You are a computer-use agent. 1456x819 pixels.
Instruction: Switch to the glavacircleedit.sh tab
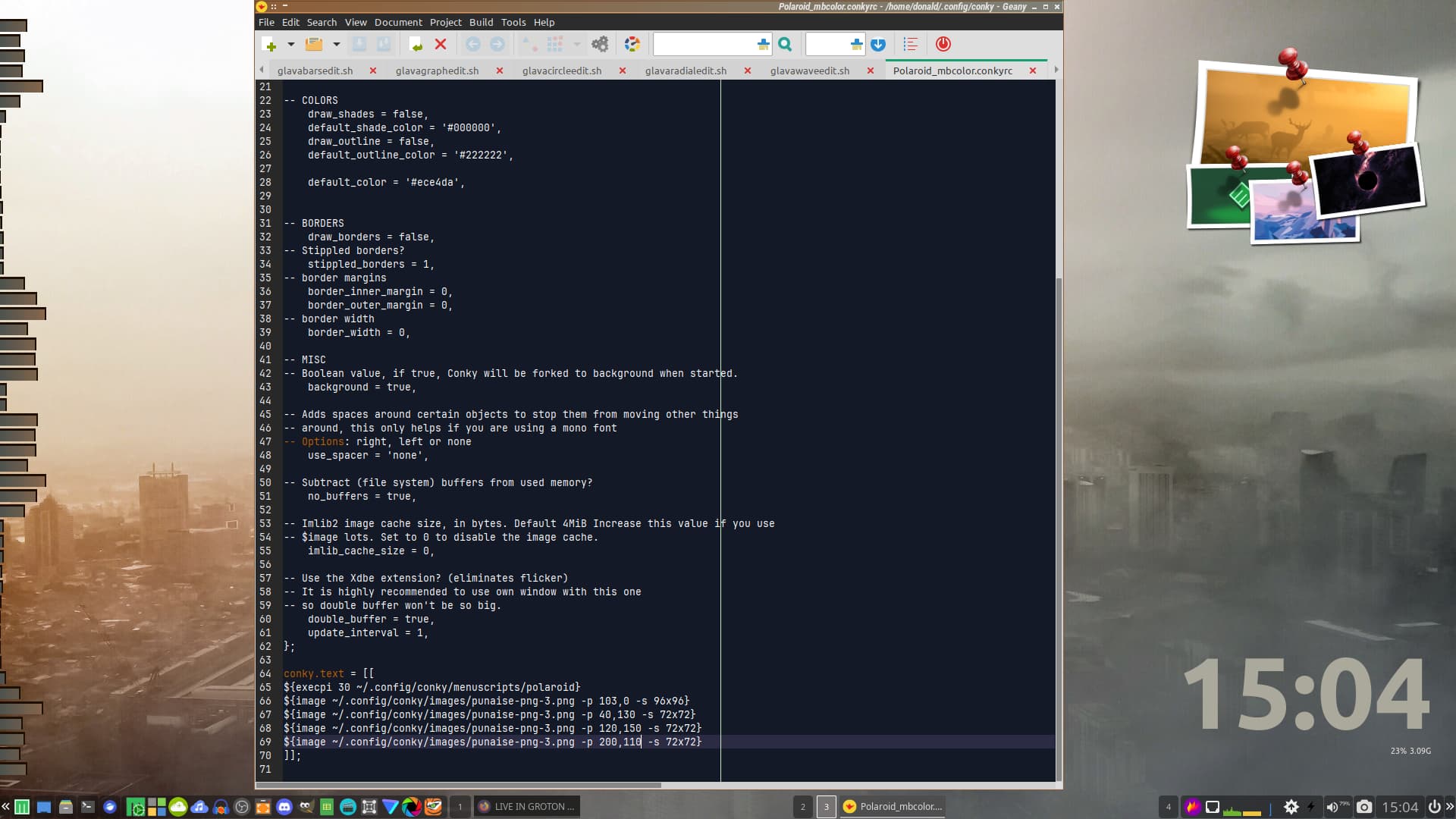561,71
